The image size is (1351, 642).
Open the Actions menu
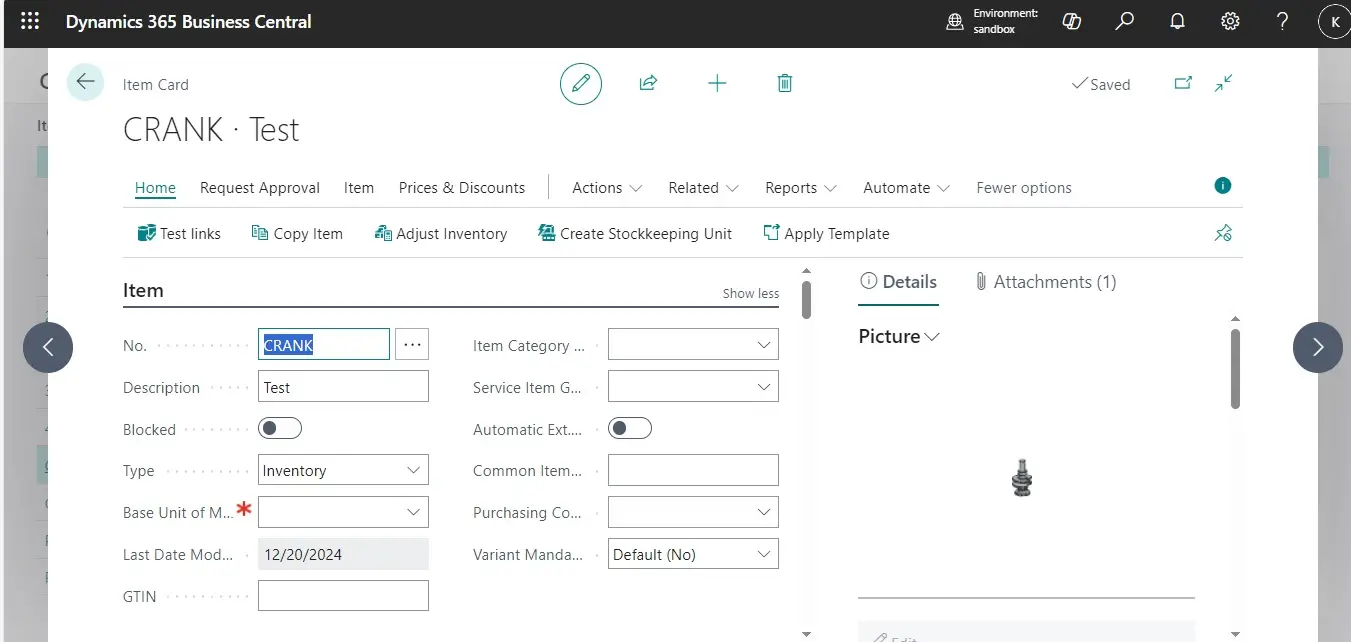click(x=606, y=188)
